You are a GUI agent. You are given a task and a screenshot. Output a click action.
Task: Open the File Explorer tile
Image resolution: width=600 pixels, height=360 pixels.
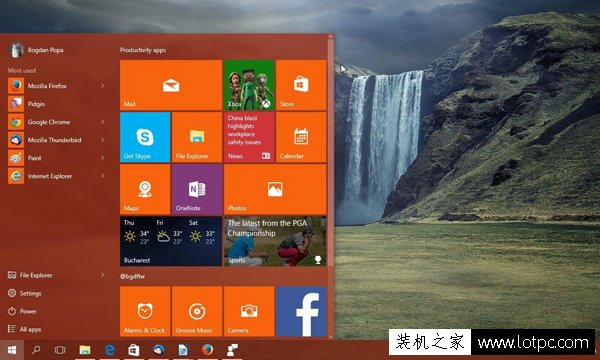click(197, 137)
